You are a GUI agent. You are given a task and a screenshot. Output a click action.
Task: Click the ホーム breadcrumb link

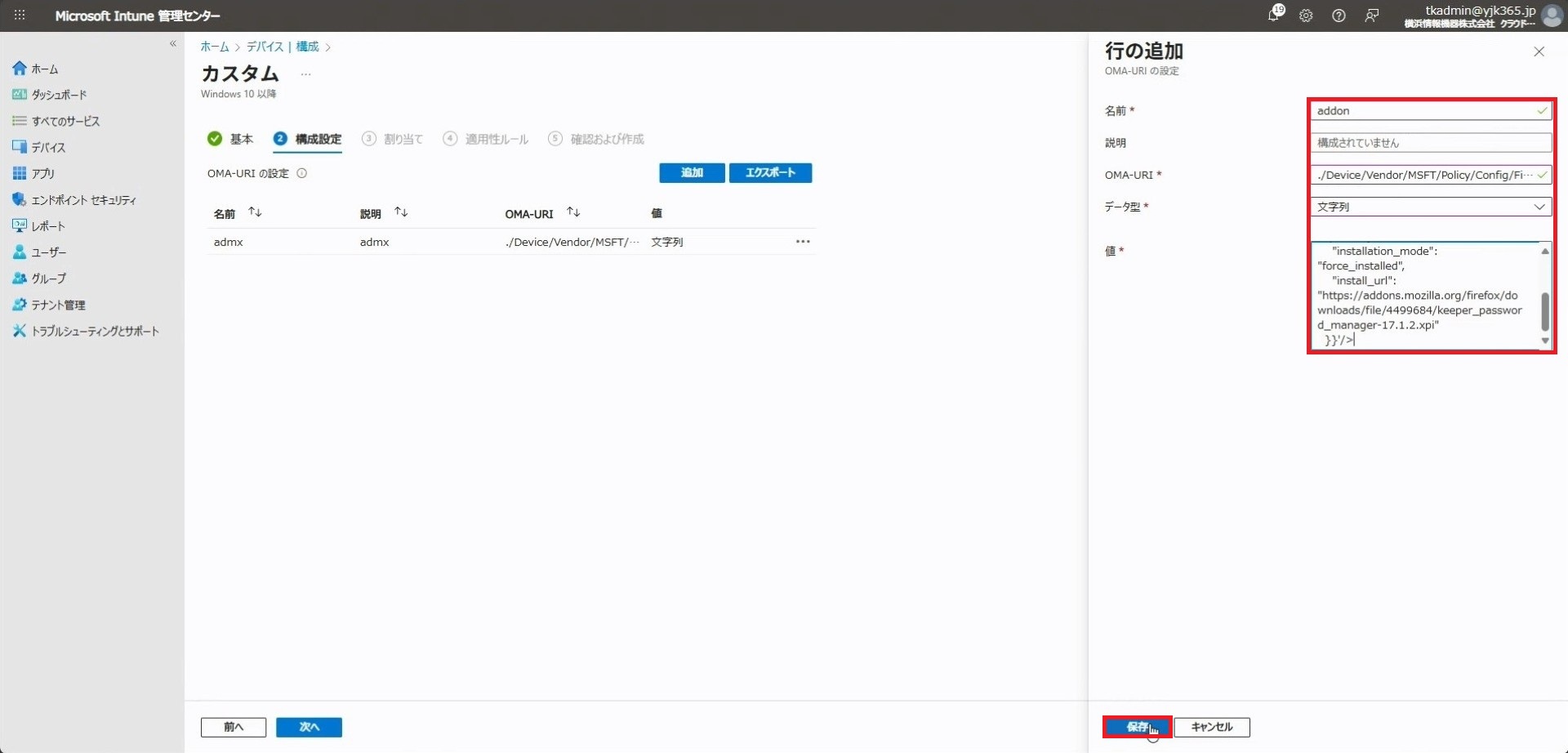point(215,47)
